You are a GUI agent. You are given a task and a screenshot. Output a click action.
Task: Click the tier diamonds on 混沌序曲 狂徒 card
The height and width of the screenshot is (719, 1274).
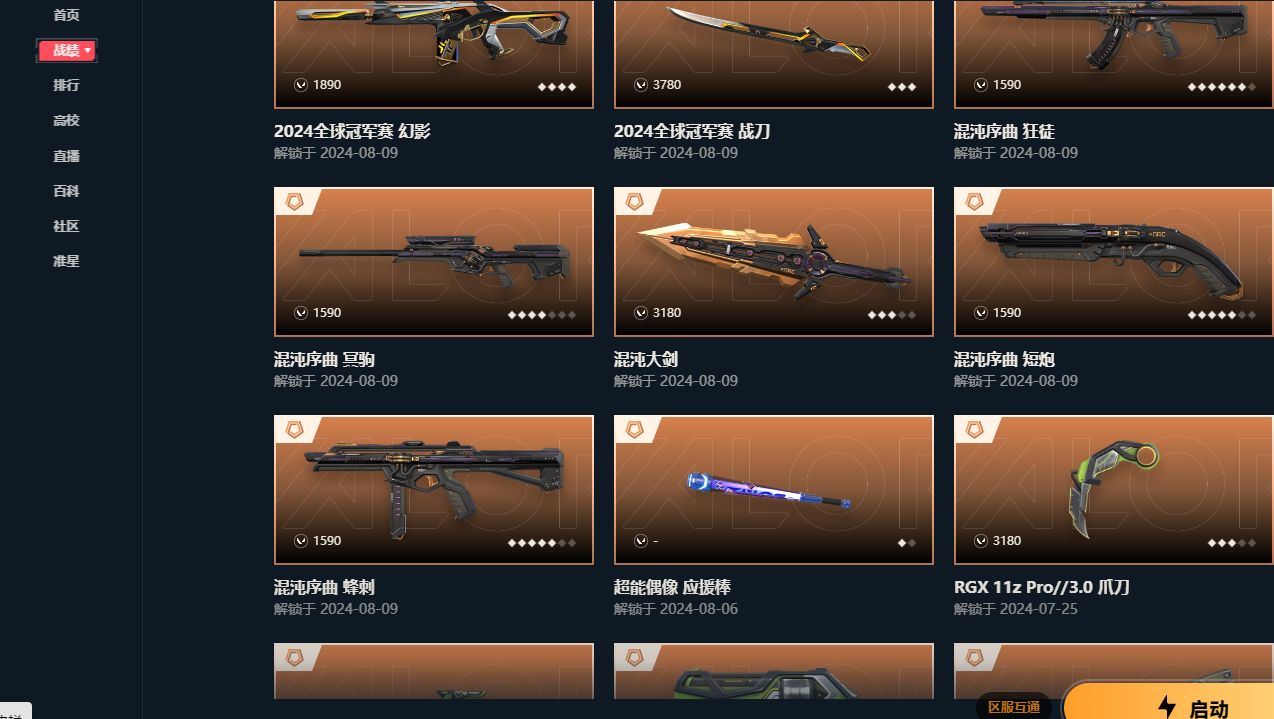[x=1221, y=87]
